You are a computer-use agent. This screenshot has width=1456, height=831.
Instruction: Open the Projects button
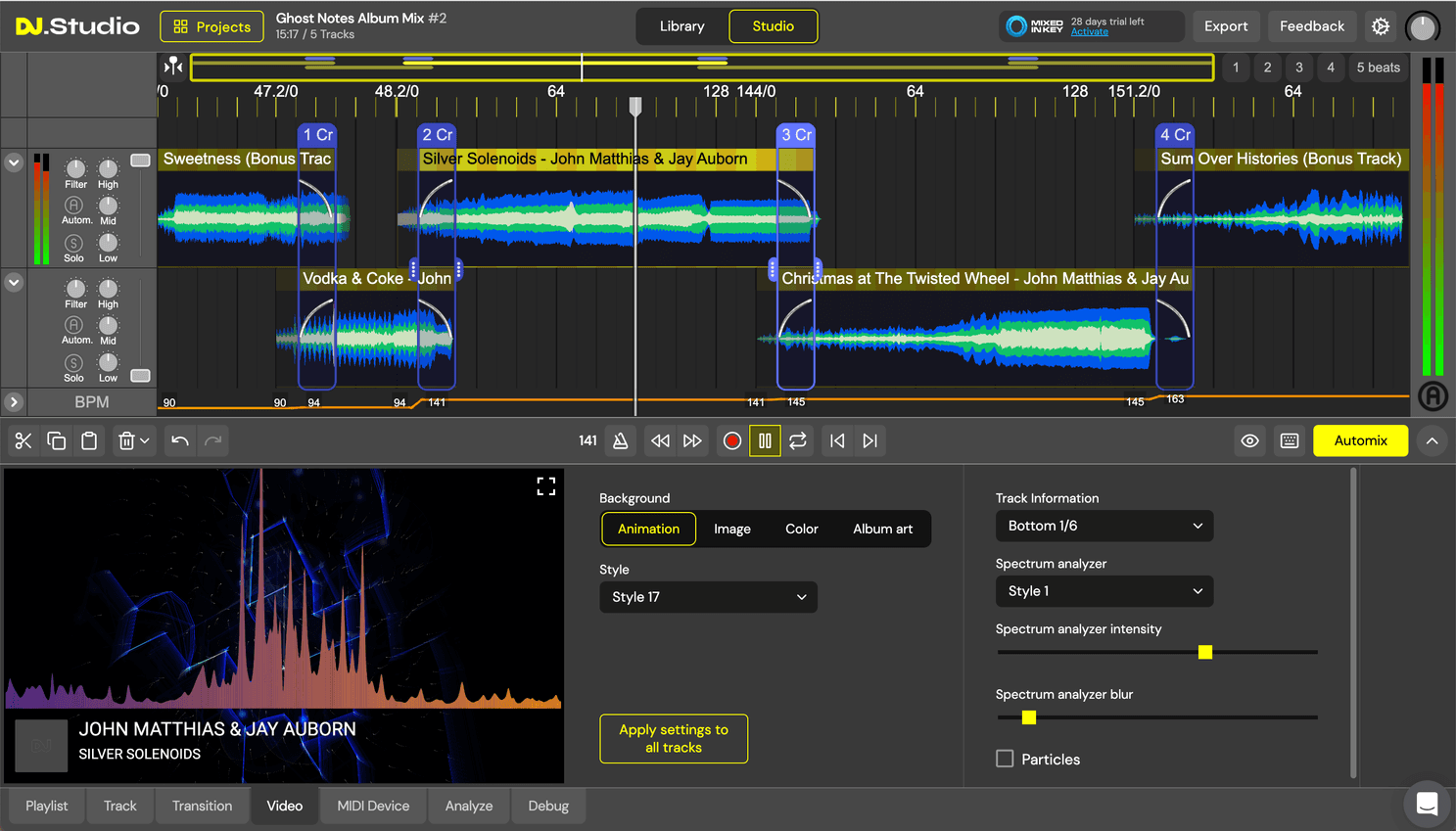(x=212, y=26)
